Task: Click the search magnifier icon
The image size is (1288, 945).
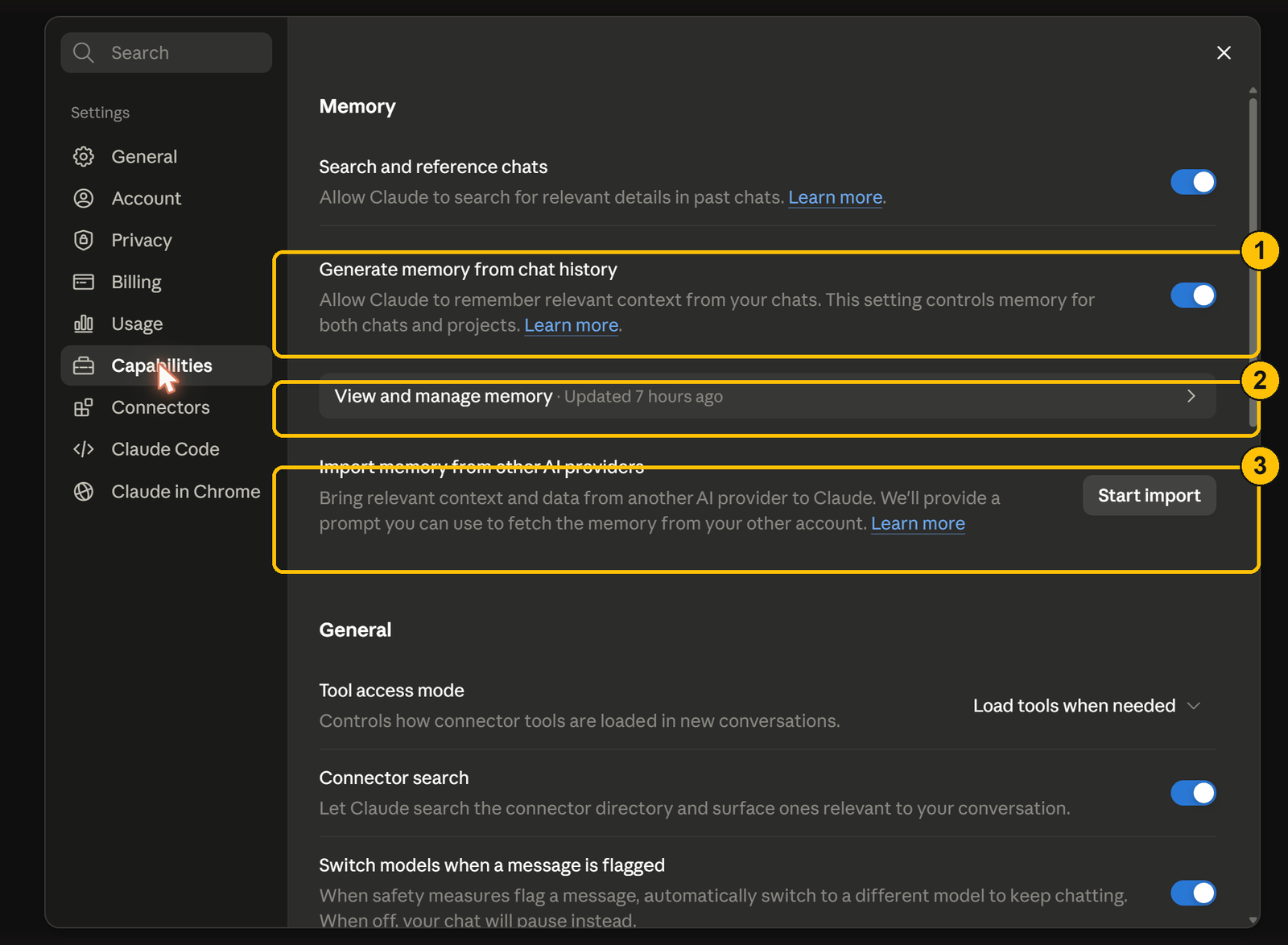Action: (84, 53)
